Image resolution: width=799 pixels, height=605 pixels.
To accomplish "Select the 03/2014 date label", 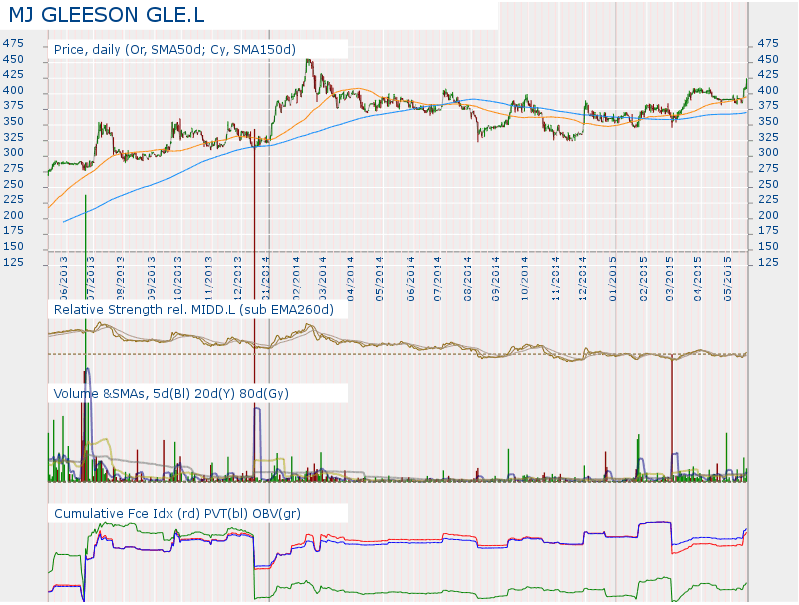I will tap(323, 279).
